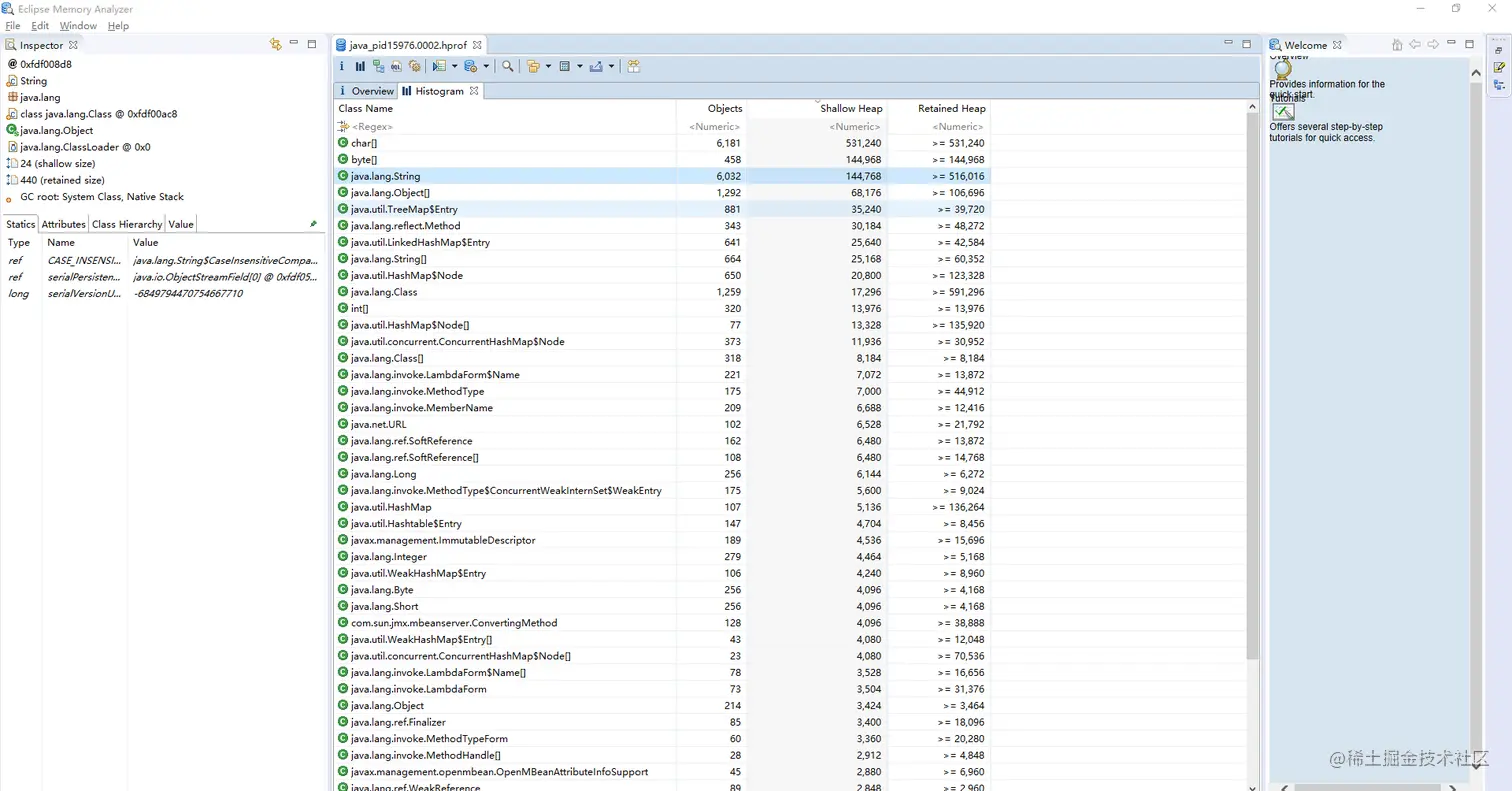
Task: Click the compare to another heap dump icon
Action: (634, 66)
